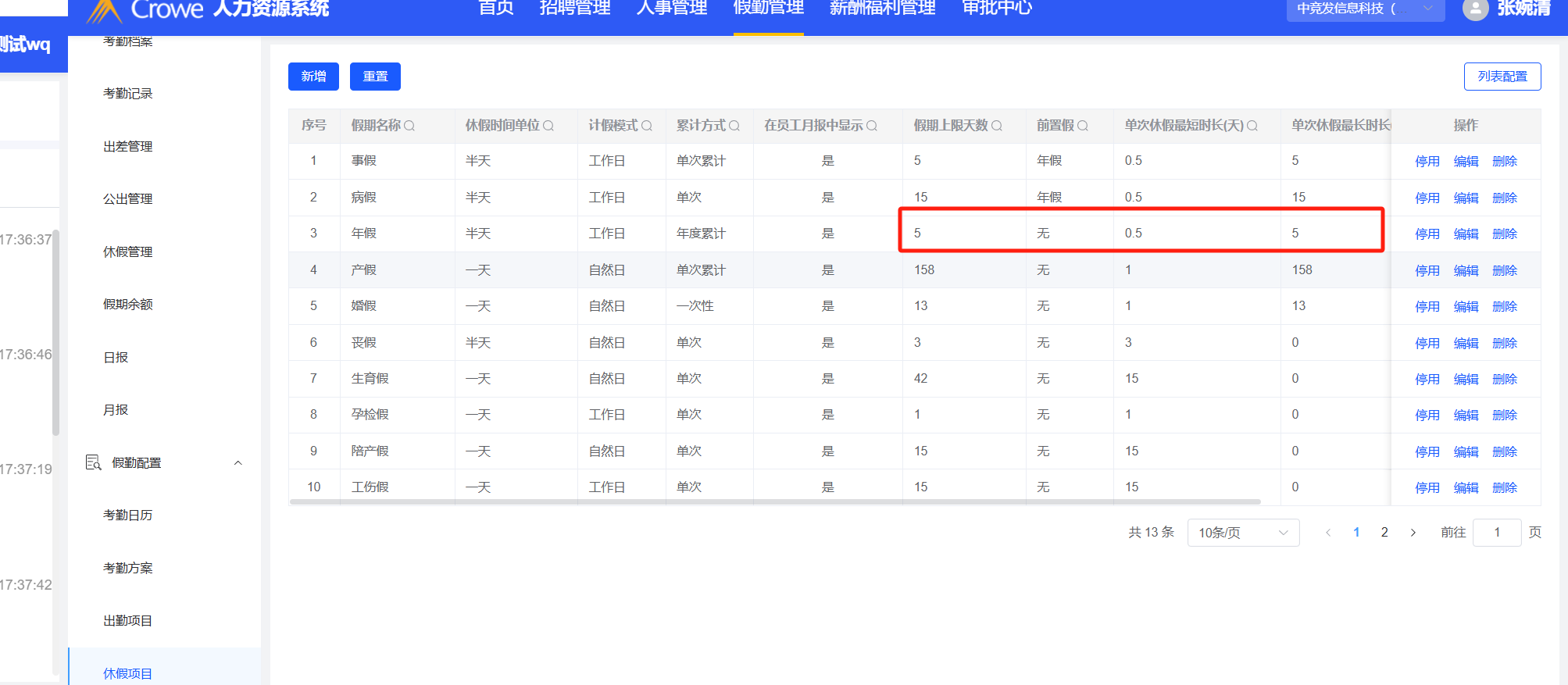
Task: Click search icon next to 前置假 header
Action: pos(1083,126)
